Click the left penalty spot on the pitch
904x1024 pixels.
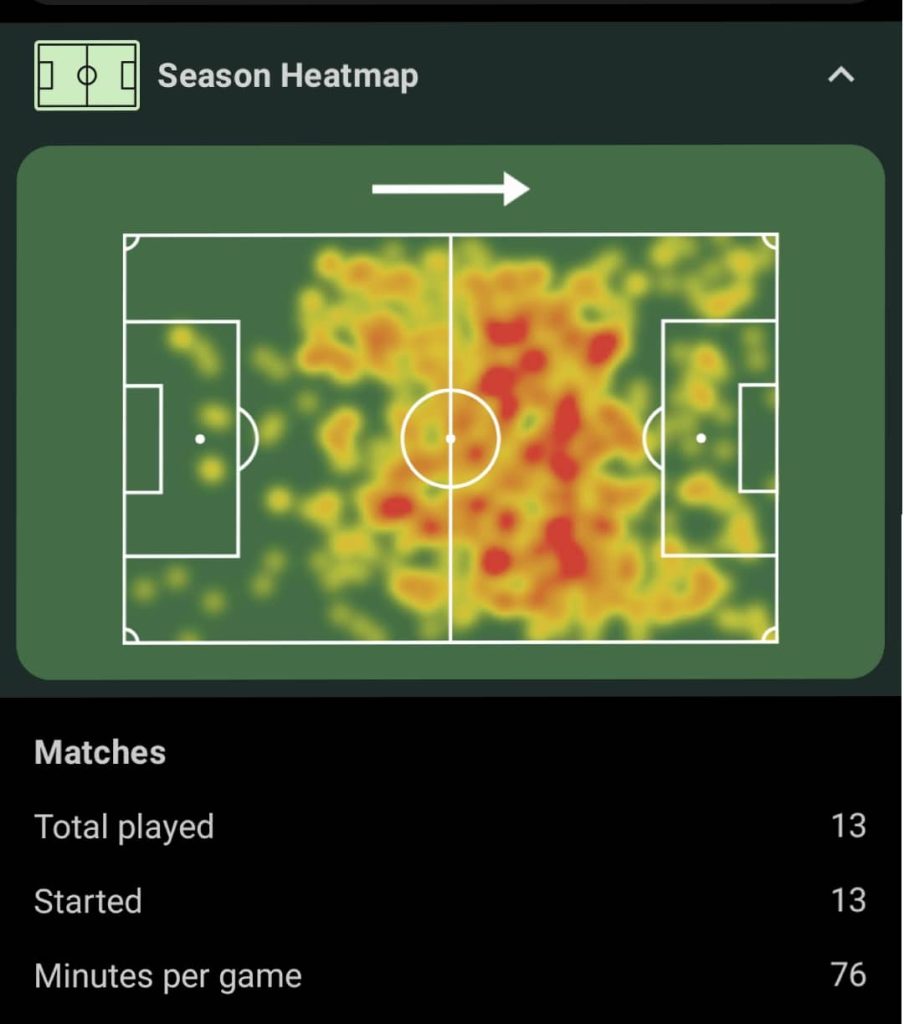(200, 439)
